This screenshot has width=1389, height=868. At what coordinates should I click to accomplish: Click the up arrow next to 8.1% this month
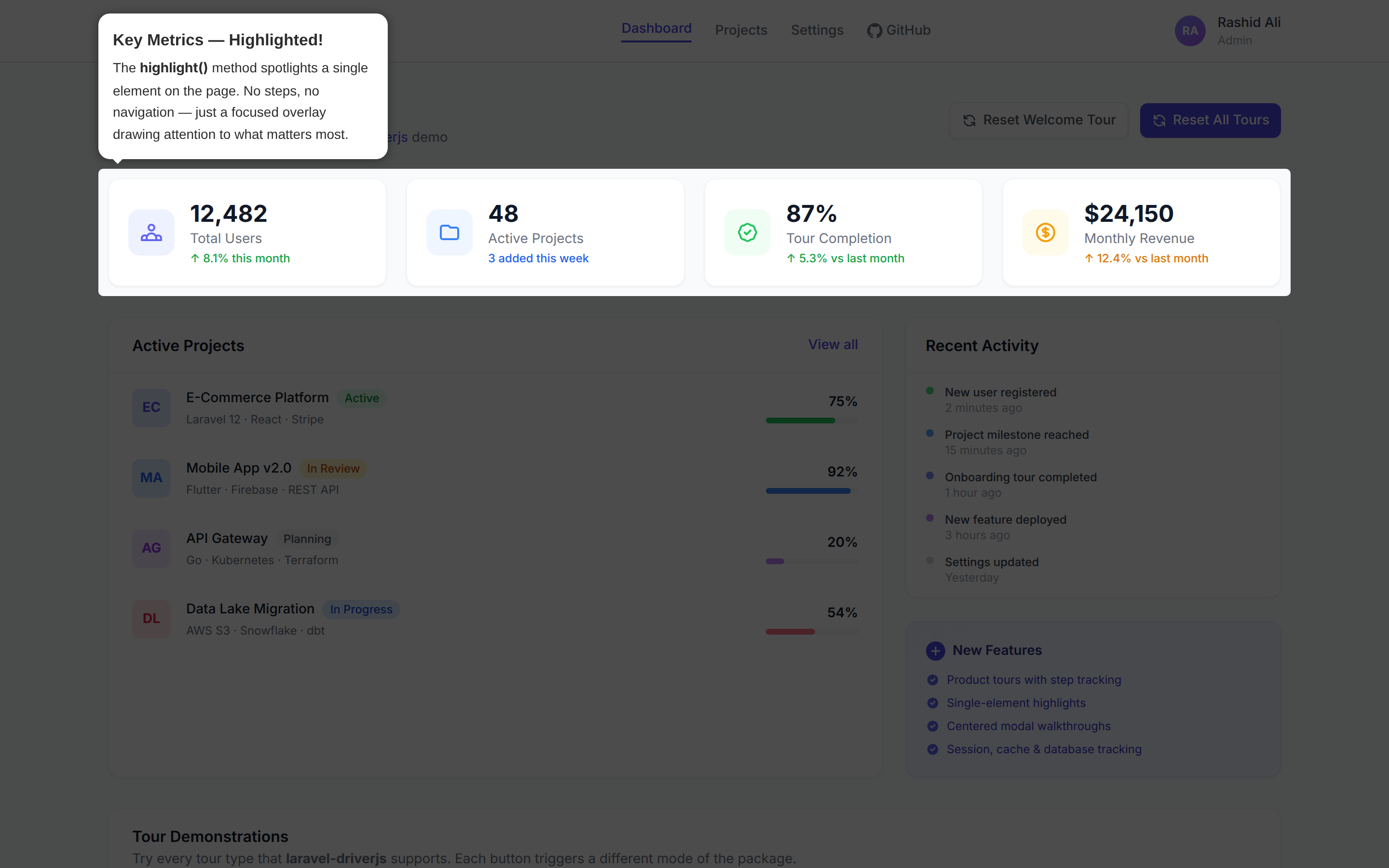point(195,258)
